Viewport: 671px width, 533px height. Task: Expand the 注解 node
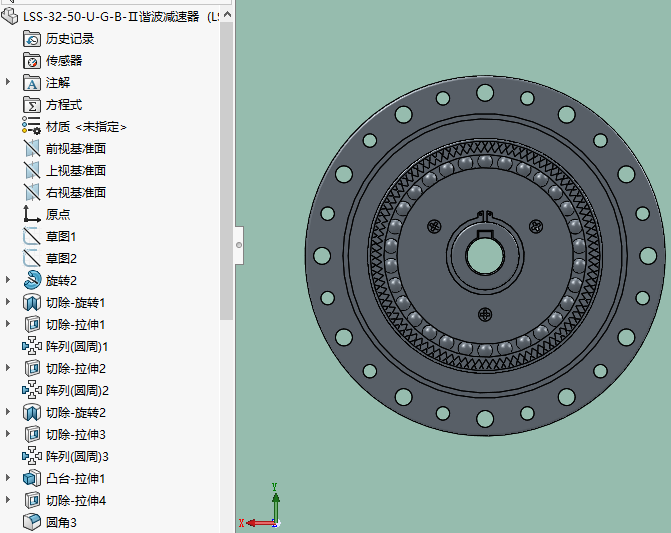point(8,81)
